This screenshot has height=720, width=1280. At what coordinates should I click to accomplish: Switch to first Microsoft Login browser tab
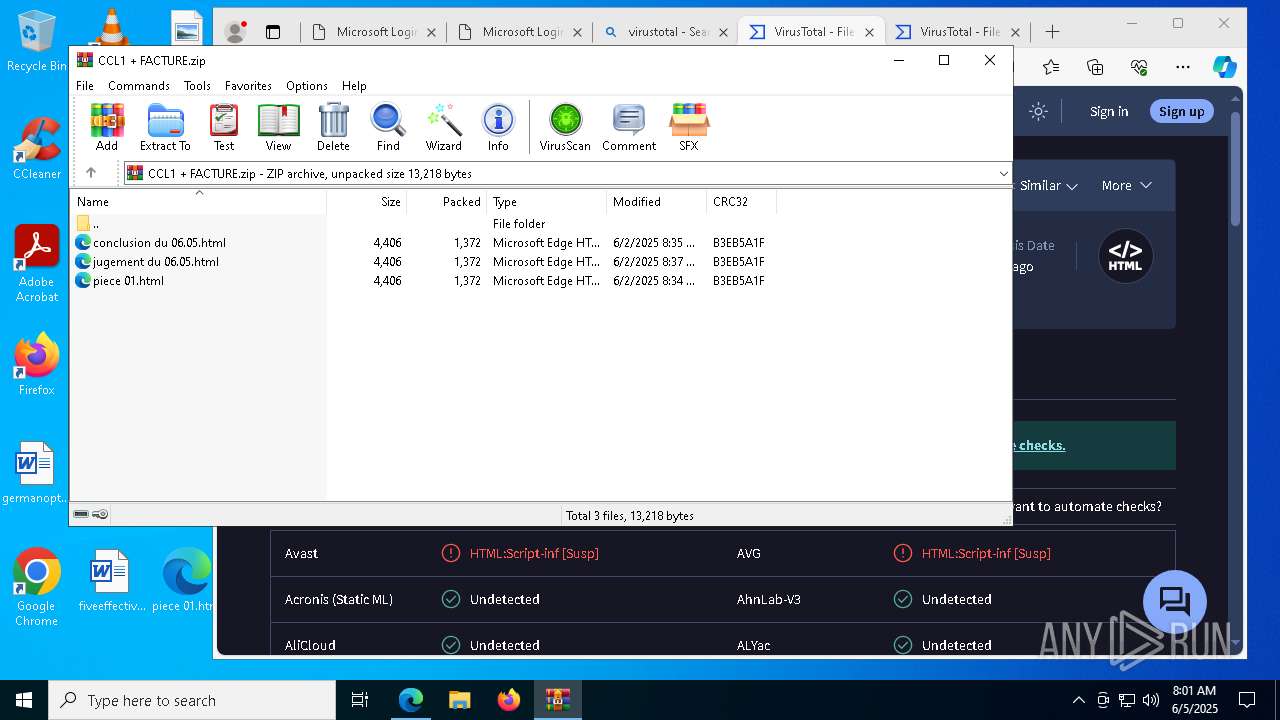point(373,32)
